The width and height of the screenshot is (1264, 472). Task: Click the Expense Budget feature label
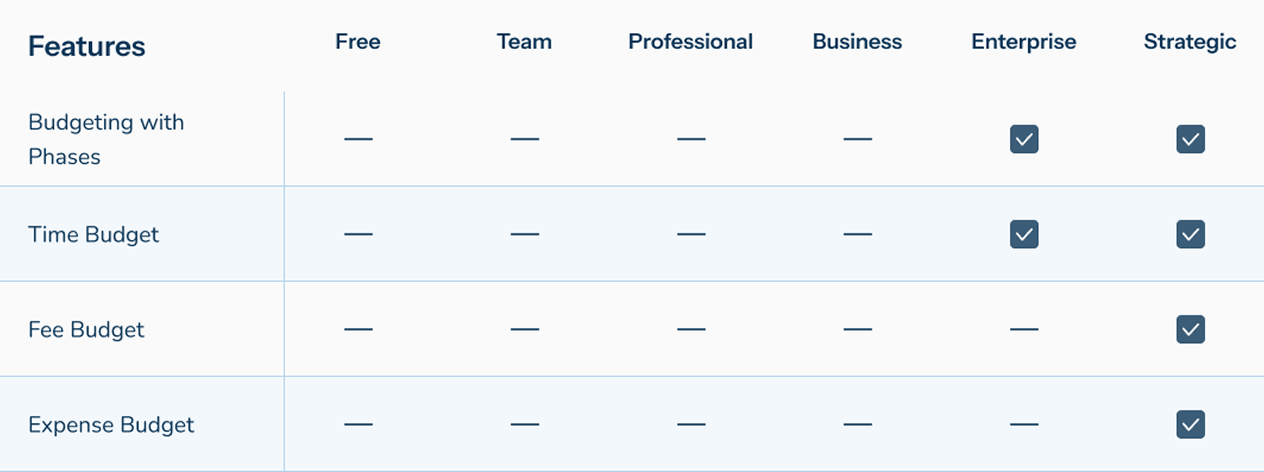pos(111,424)
